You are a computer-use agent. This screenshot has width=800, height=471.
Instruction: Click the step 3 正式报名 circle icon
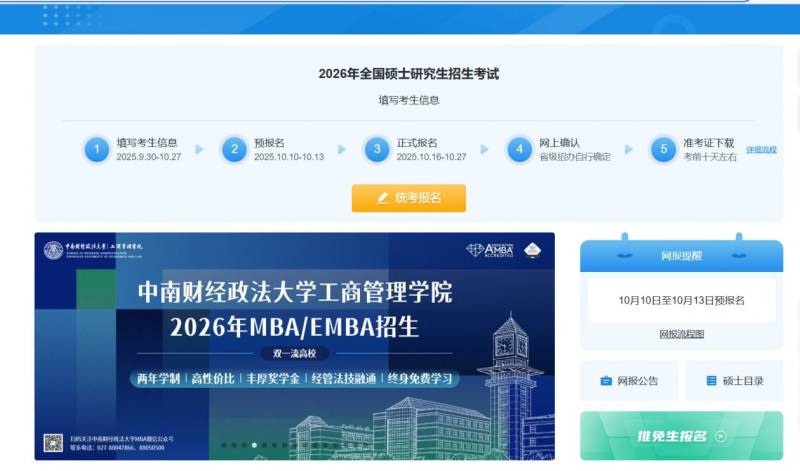click(x=377, y=150)
